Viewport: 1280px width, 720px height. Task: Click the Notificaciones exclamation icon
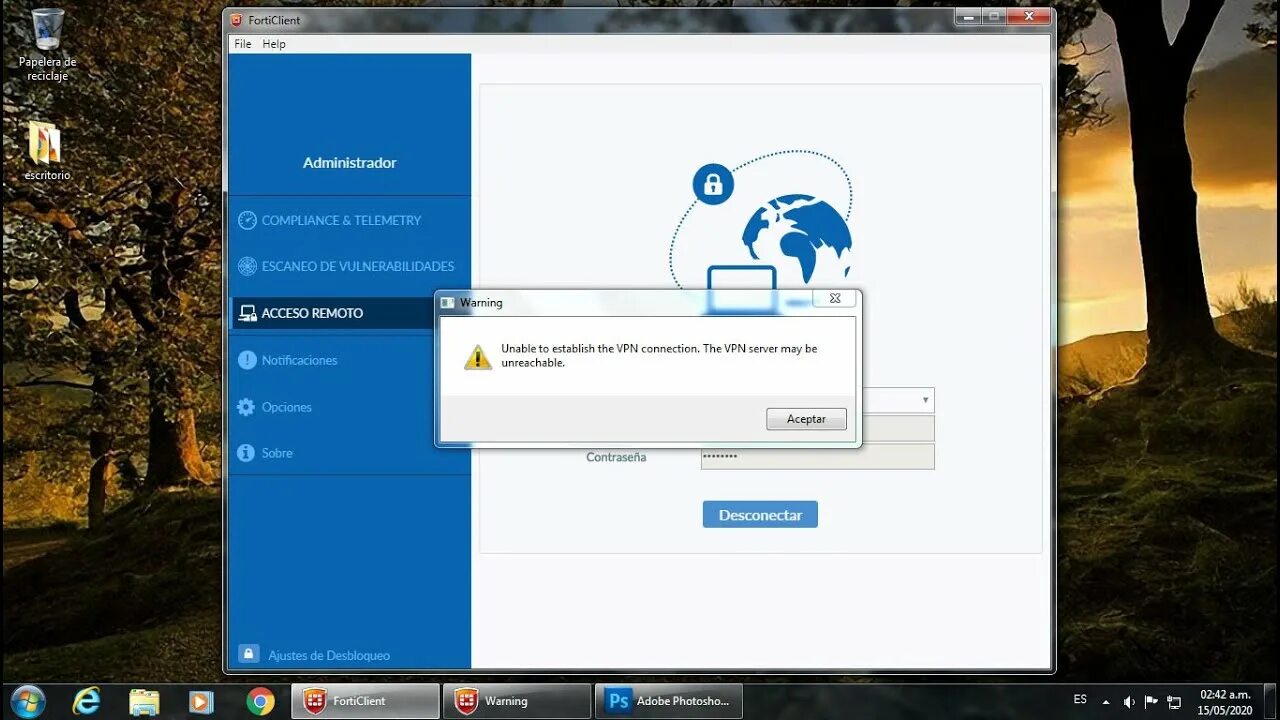[x=247, y=360]
